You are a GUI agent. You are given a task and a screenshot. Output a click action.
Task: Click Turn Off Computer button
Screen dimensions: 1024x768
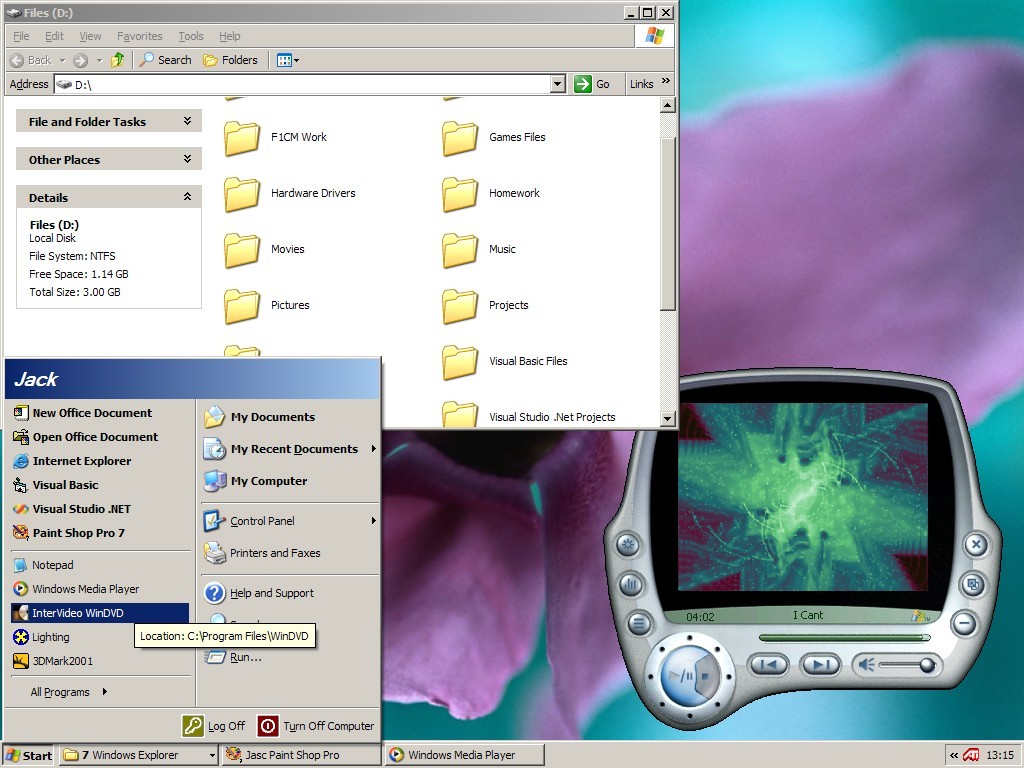pos(316,726)
